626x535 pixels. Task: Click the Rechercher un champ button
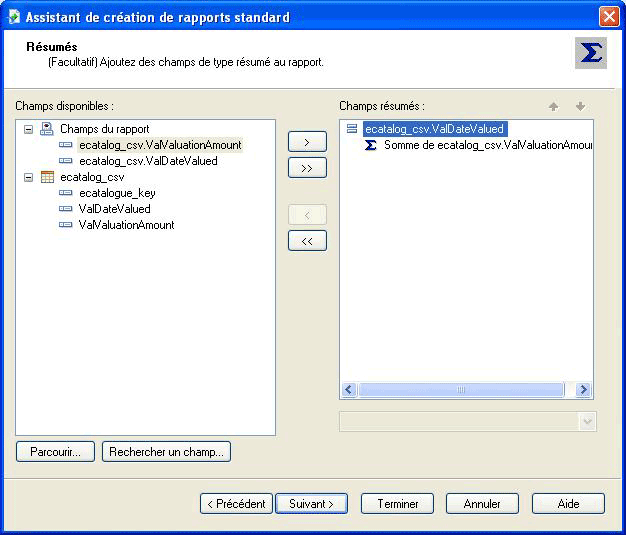tap(167, 452)
